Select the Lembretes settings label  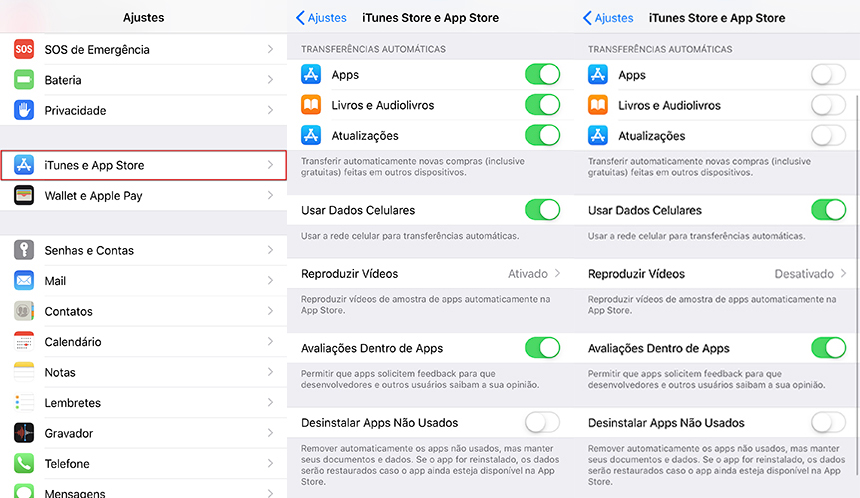pyautogui.click(x=72, y=403)
